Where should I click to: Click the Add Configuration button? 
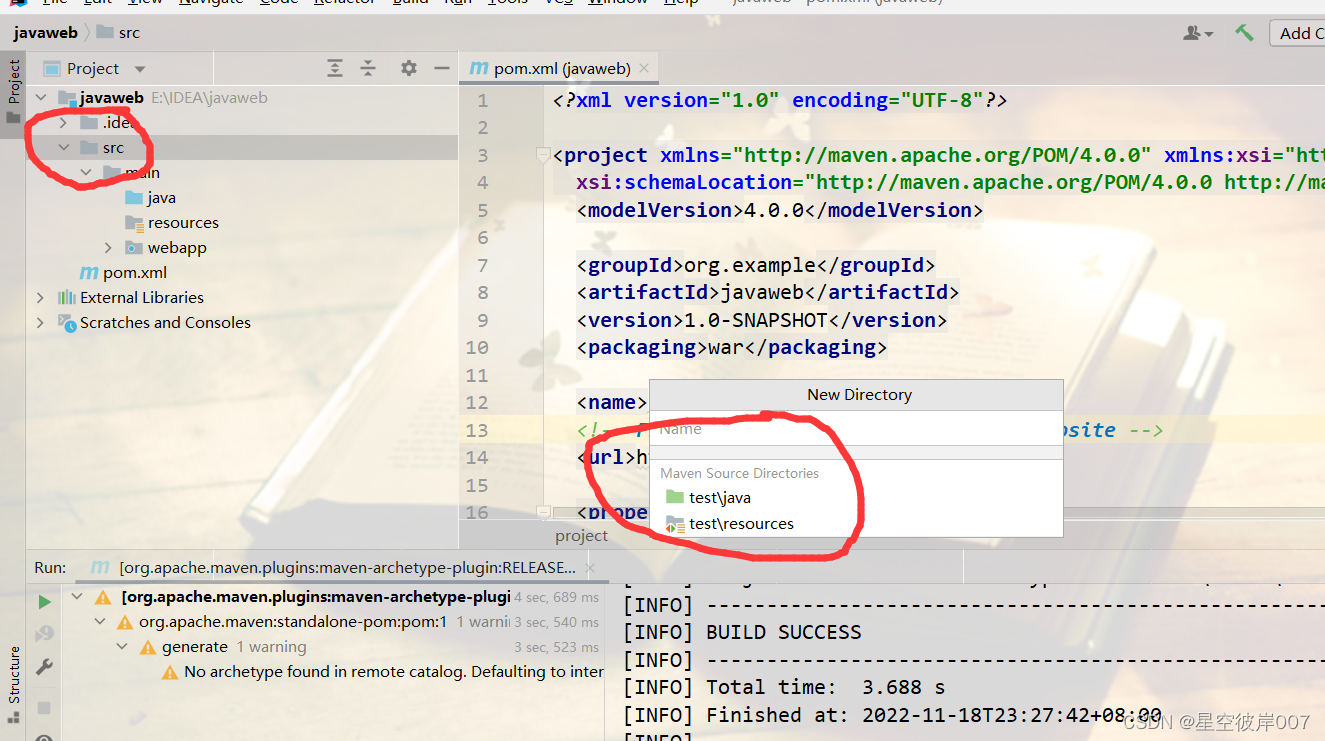(1298, 33)
